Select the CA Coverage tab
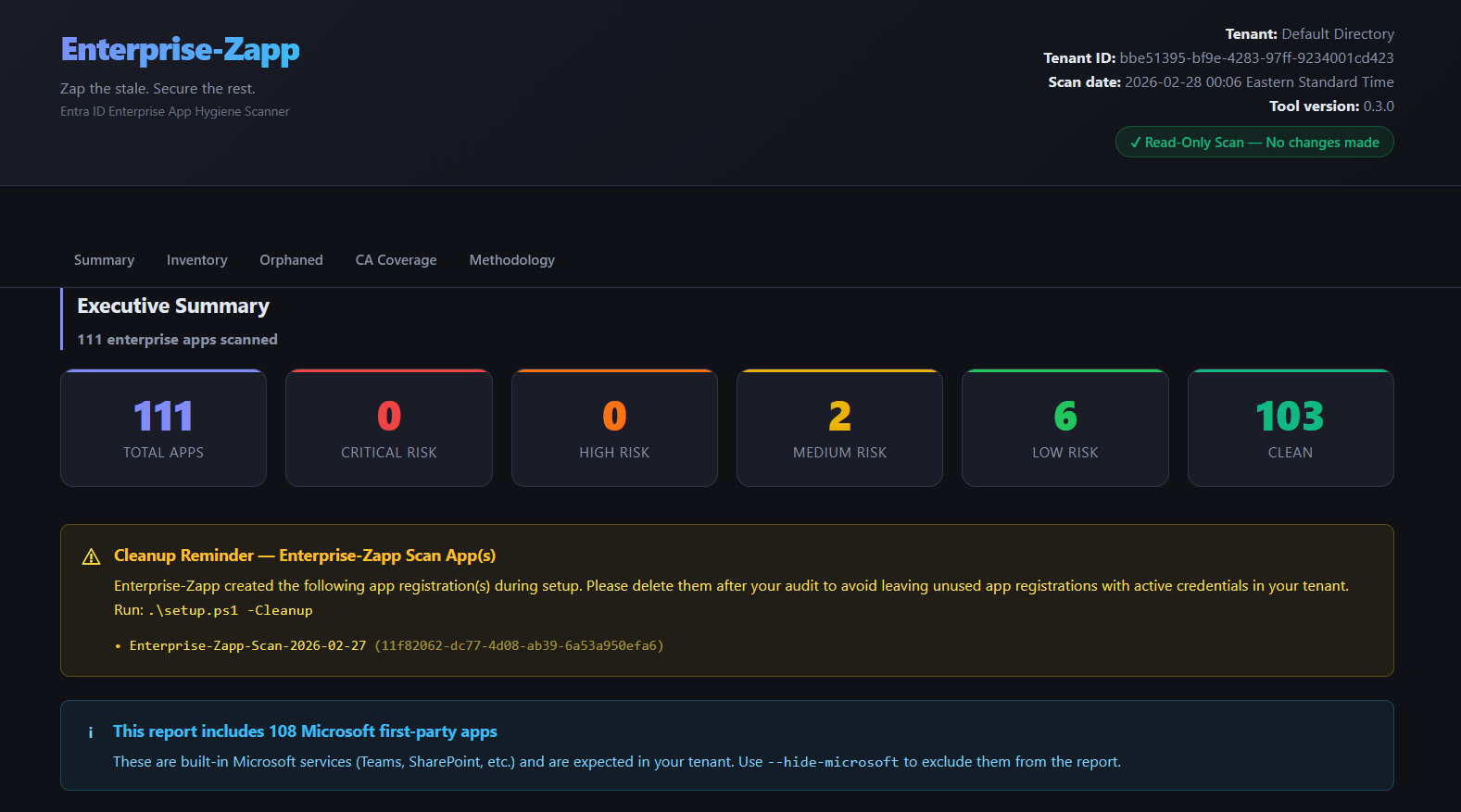Image resolution: width=1461 pixels, height=812 pixels. [x=396, y=260]
